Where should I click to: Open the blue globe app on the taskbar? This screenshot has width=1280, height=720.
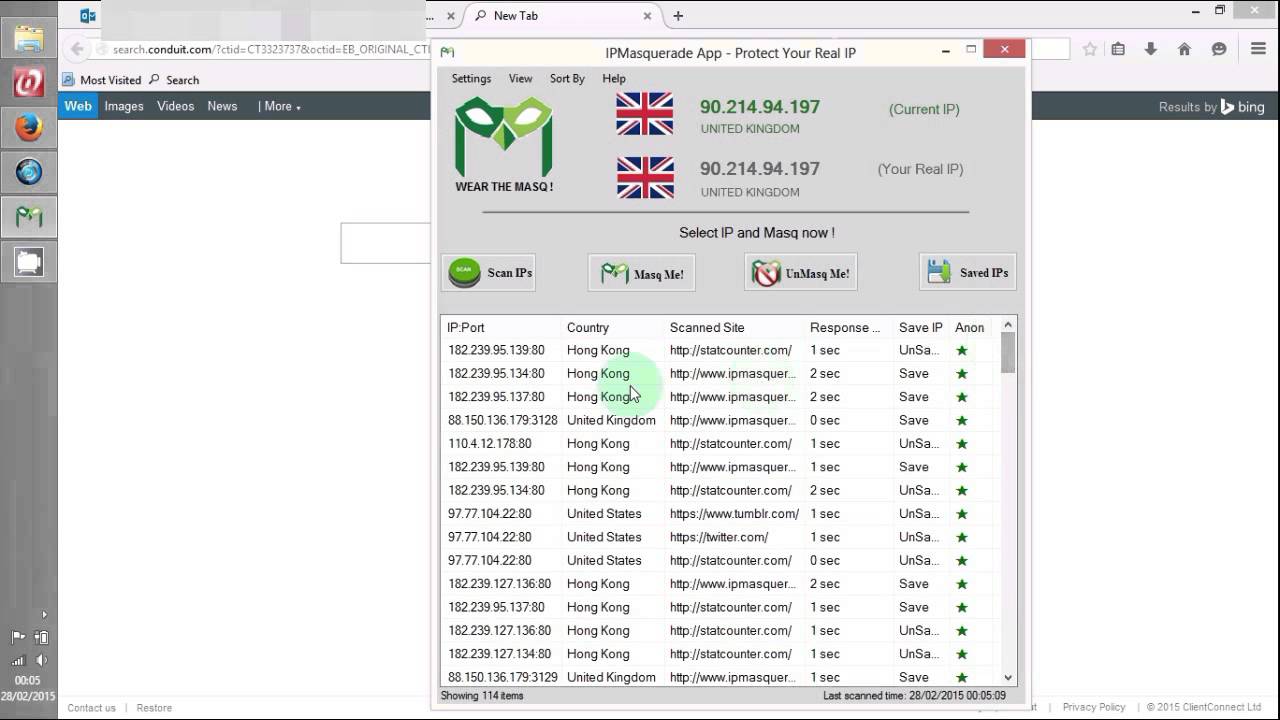tap(29, 173)
